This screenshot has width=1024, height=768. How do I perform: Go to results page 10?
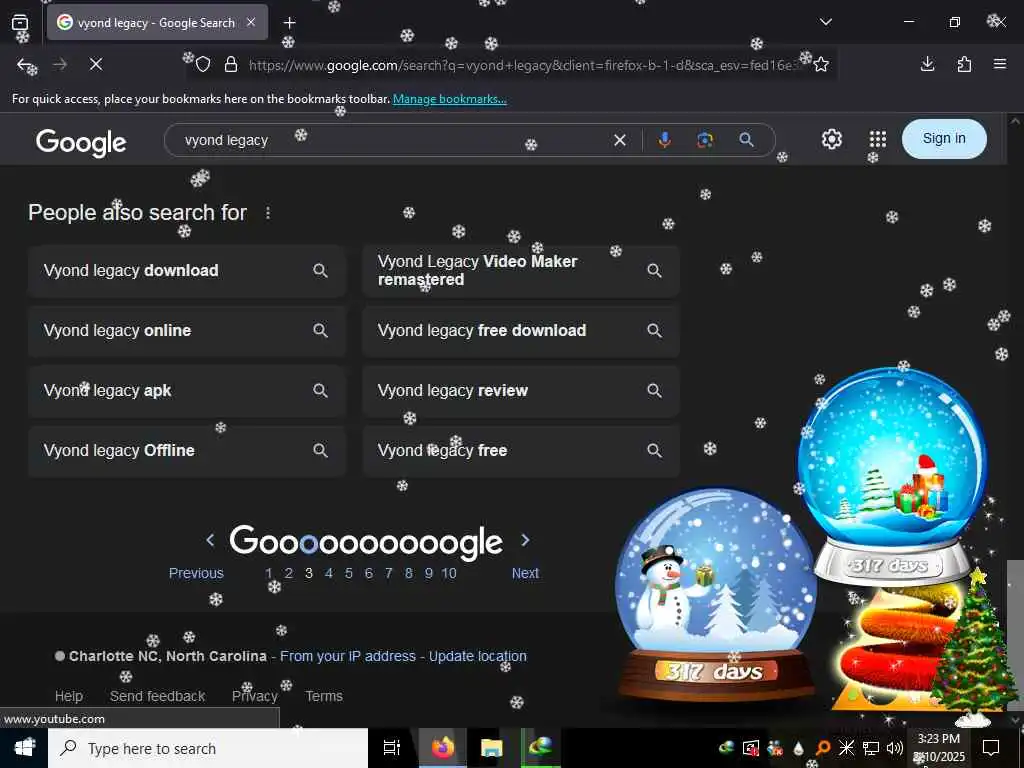pyautogui.click(x=449, y=573)
